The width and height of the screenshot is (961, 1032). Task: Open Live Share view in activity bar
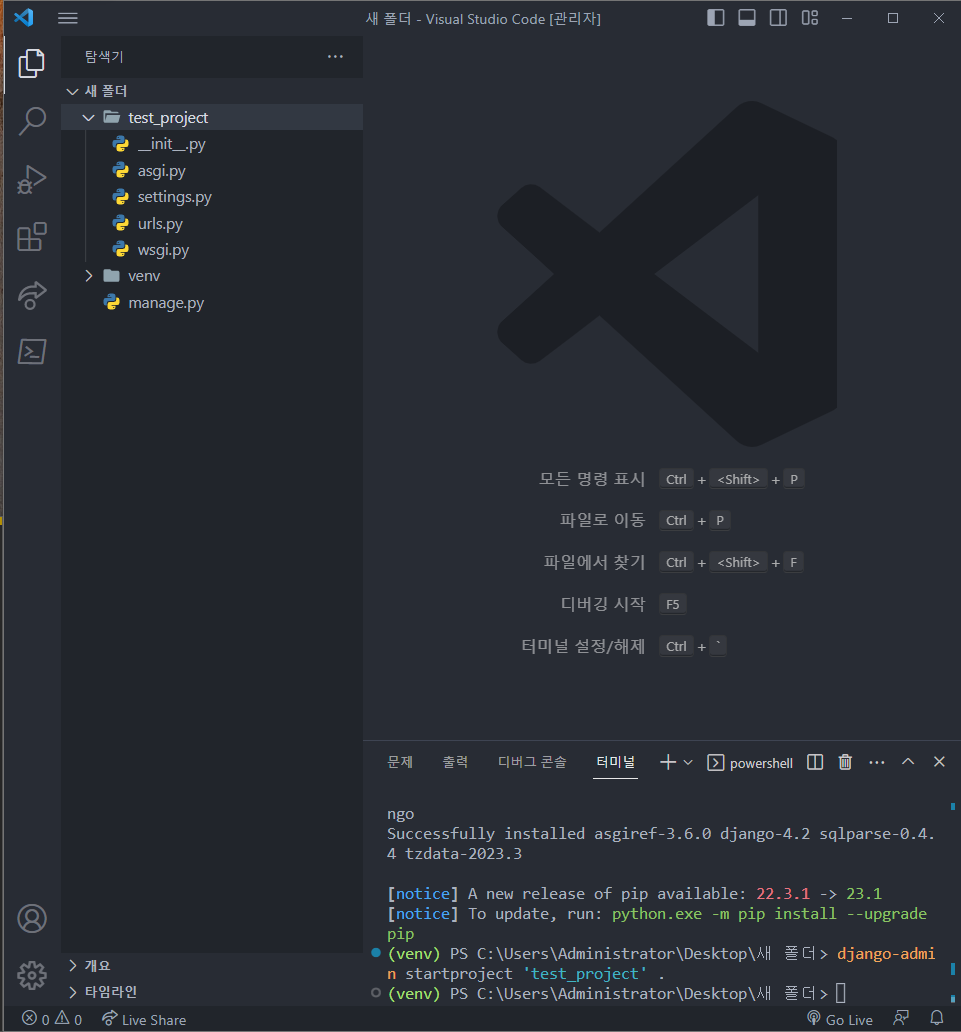coord(31,295)
